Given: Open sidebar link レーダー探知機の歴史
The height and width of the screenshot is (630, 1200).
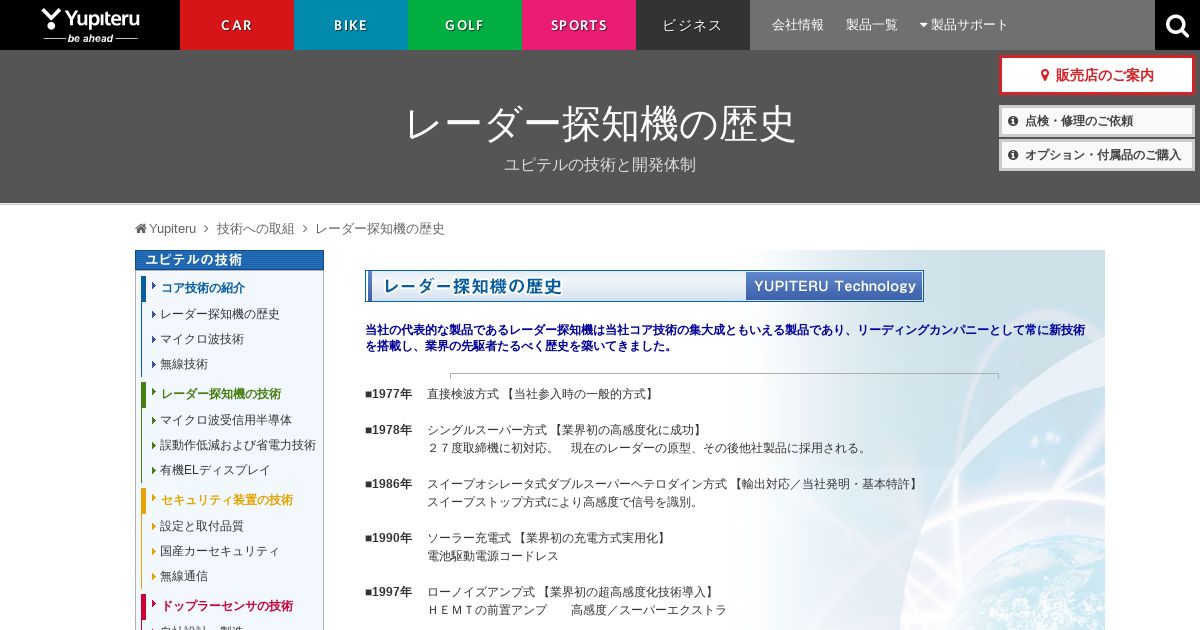Looking at the screenshot, I should click(x=220, y=314).
